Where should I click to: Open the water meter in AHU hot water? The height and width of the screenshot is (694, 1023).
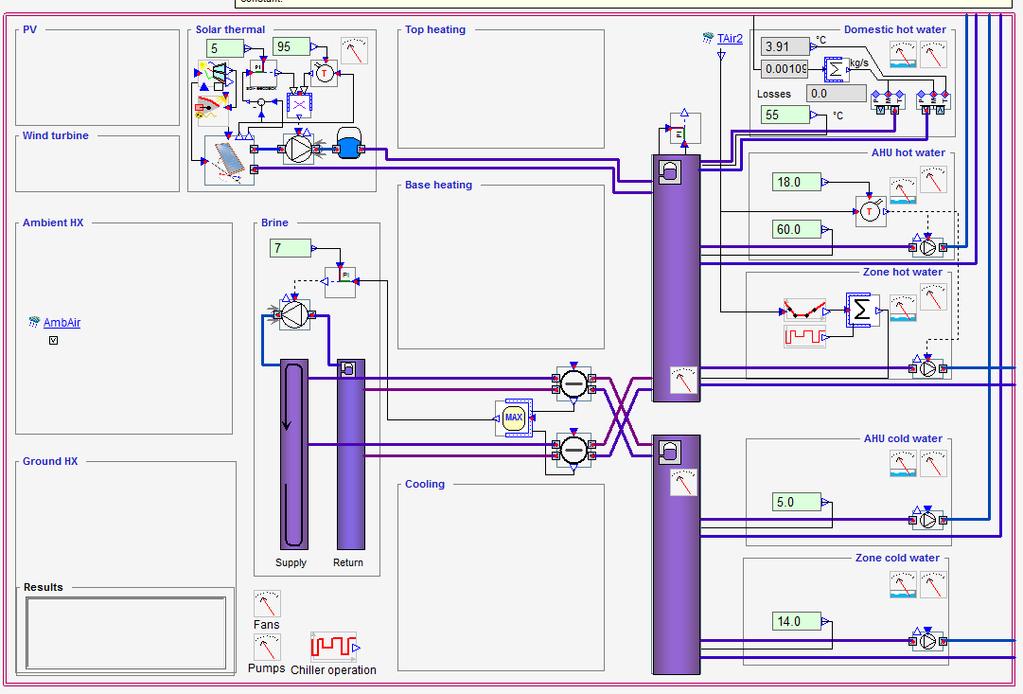(903, 190)
